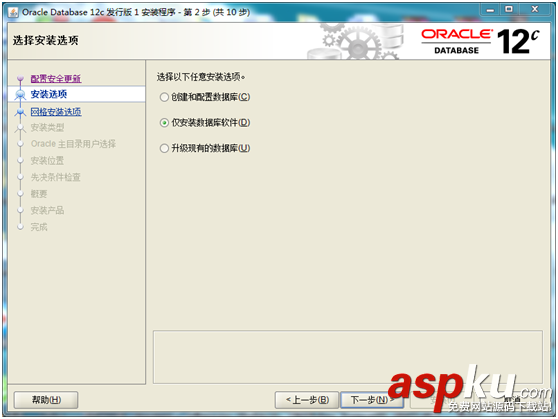Click the 概要 step label
The image size is (558, 419).
point(39,194)
